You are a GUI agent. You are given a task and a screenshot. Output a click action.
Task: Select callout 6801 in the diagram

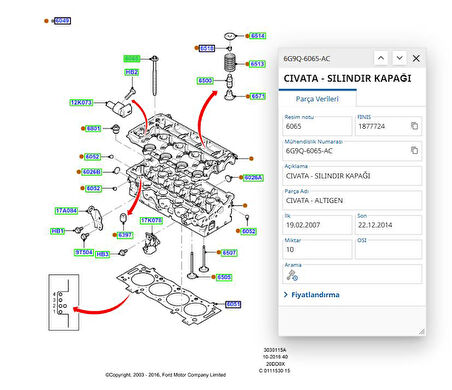coord(93,128)
